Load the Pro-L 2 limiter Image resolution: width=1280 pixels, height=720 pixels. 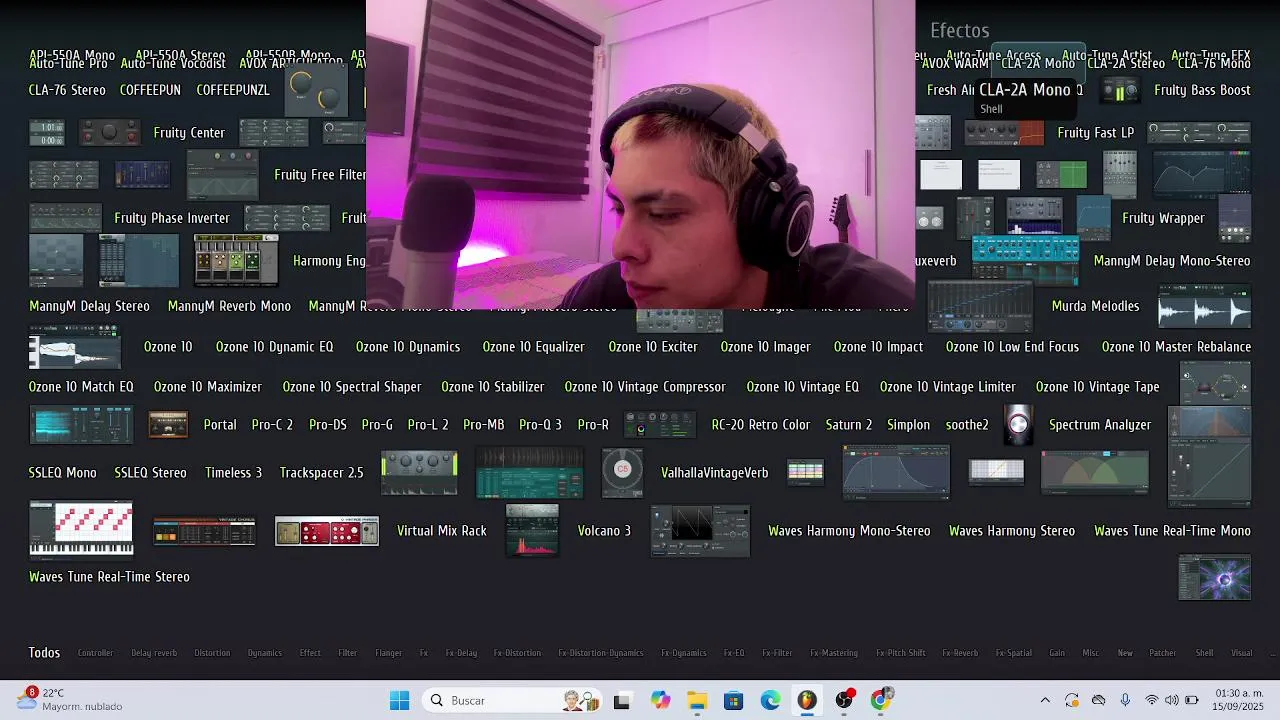click(x=428, y=425)
